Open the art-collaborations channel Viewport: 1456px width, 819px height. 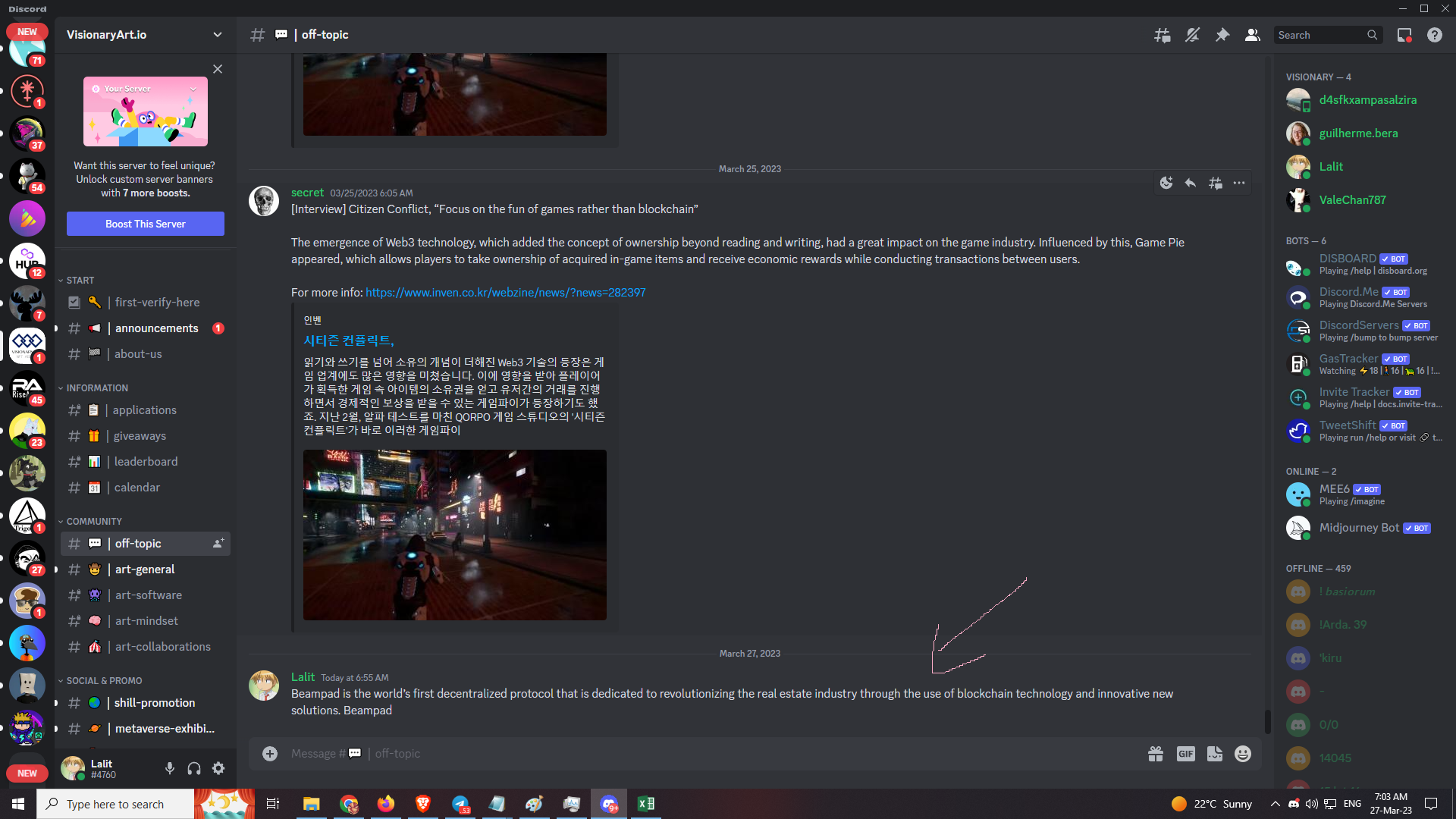coord(146,647)
